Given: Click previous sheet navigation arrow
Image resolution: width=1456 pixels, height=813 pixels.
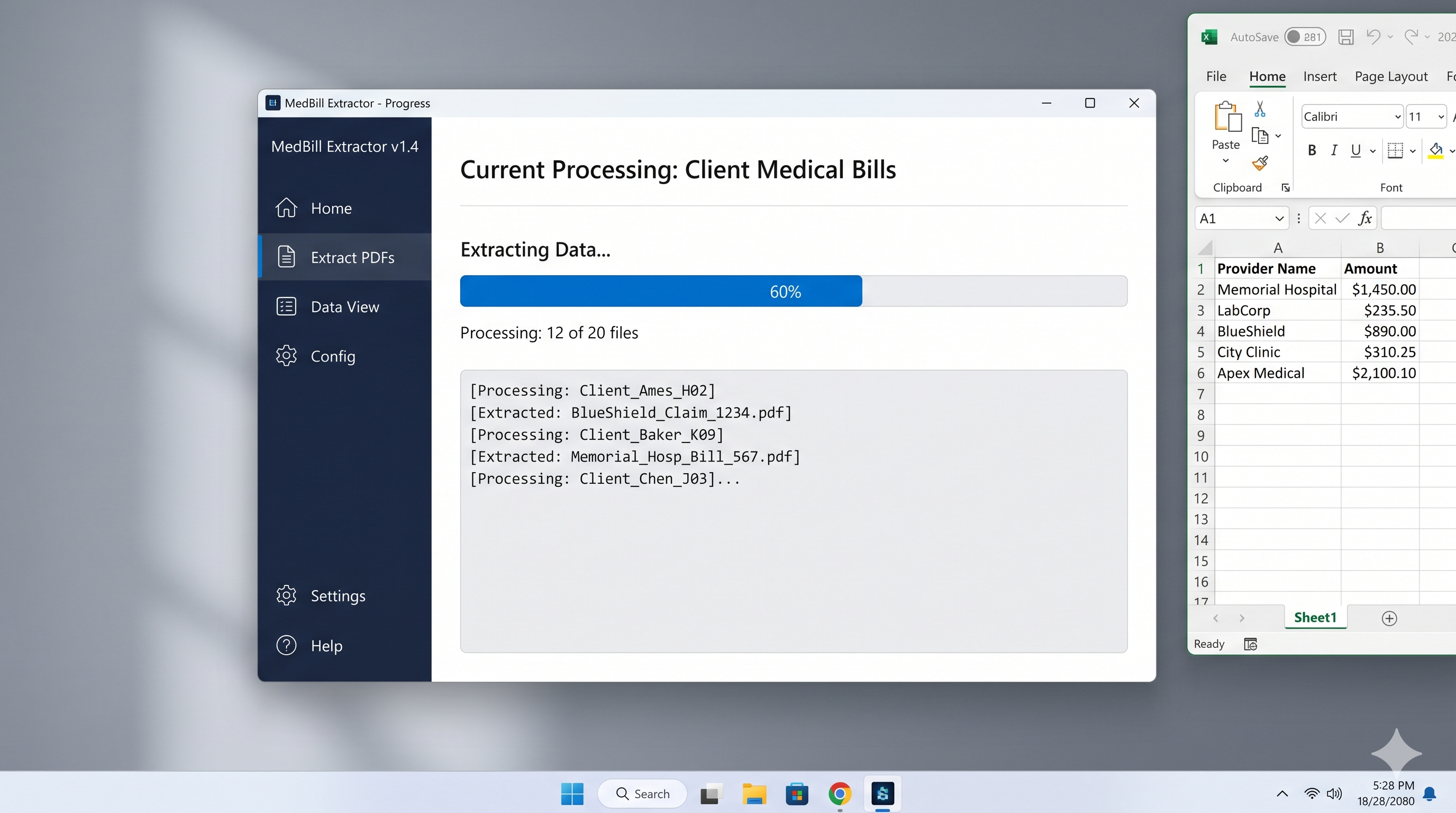Looking at the screenshot, I should 1215,618.
